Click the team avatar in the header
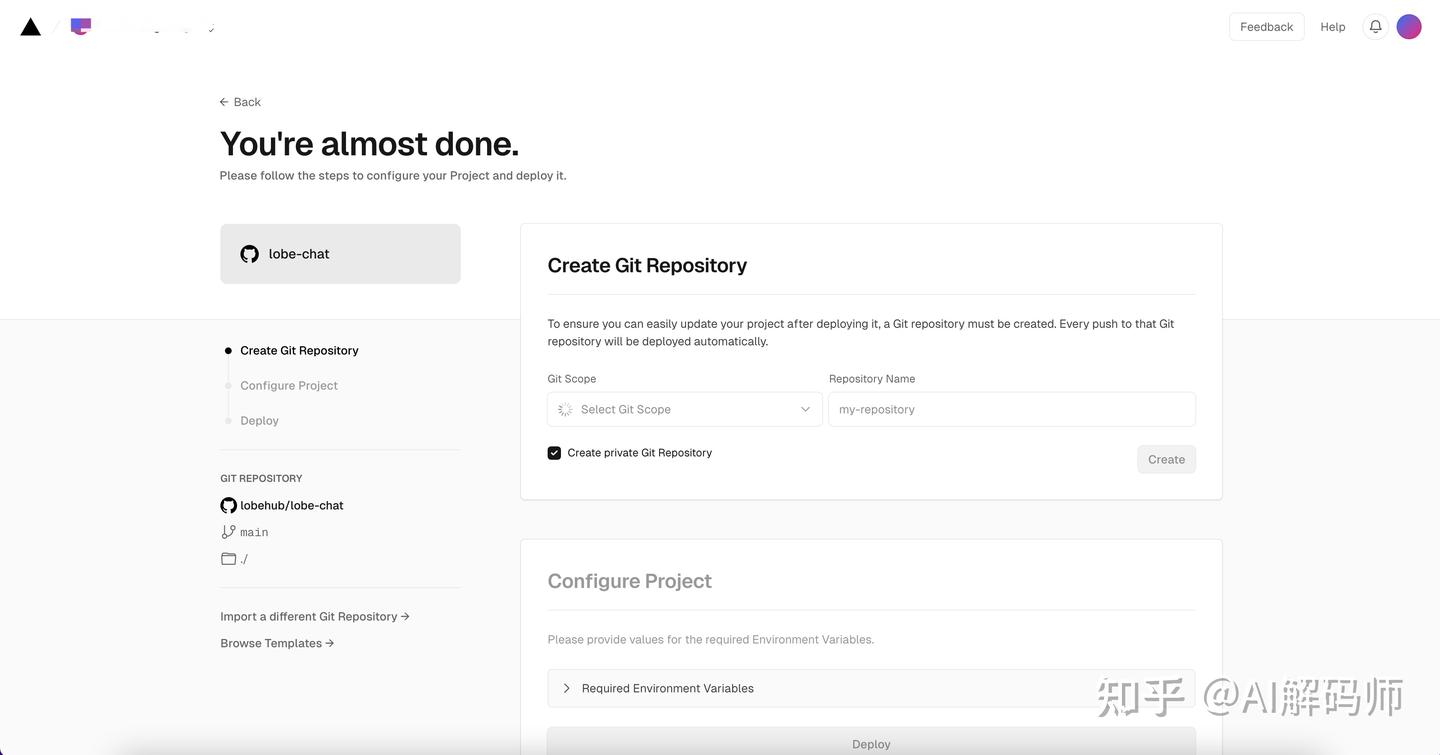1440x755 pixels. pyautogui.click(x=81, y=27)
